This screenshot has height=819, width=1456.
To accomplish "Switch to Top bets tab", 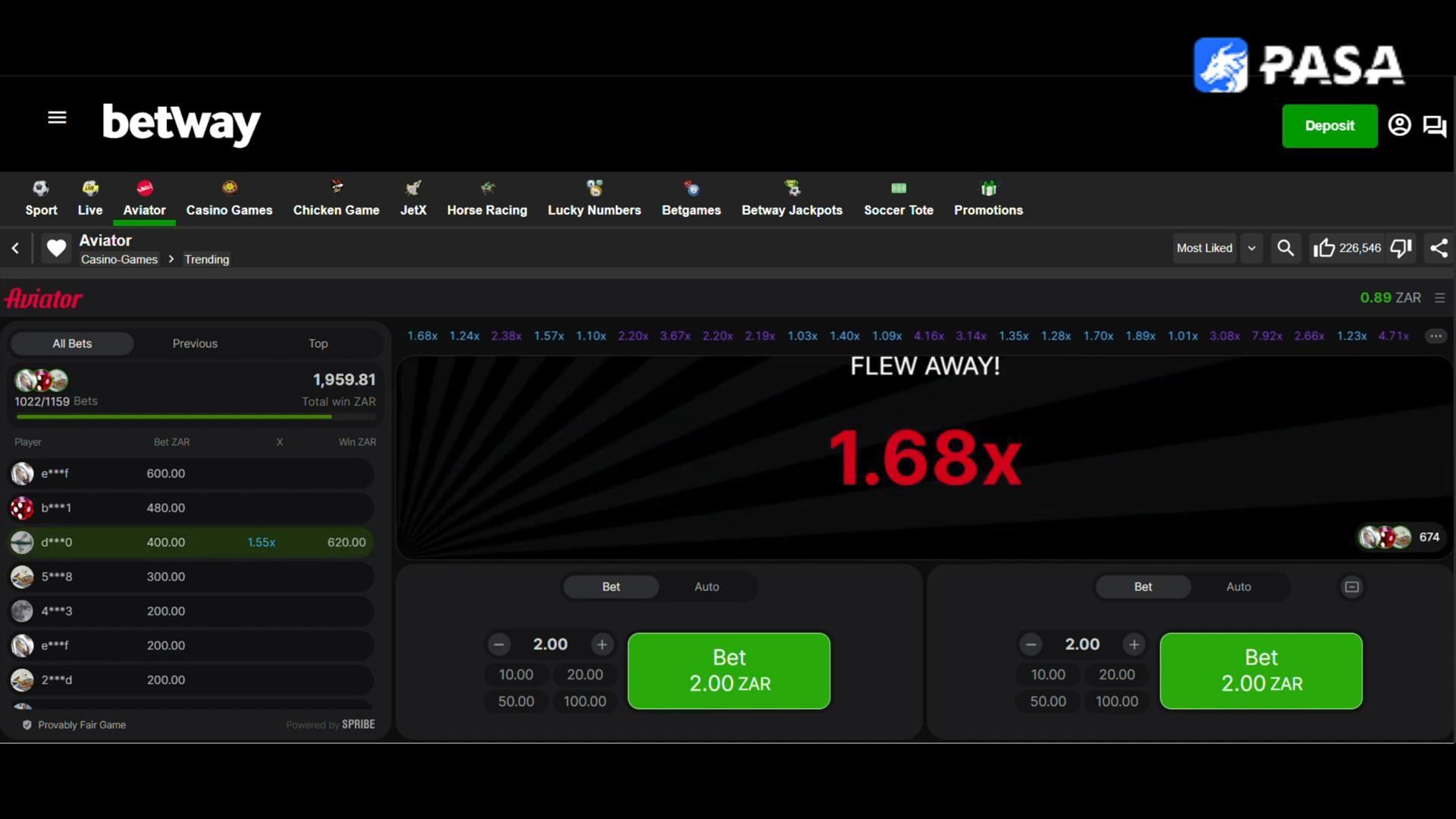I will click(318, 344).
